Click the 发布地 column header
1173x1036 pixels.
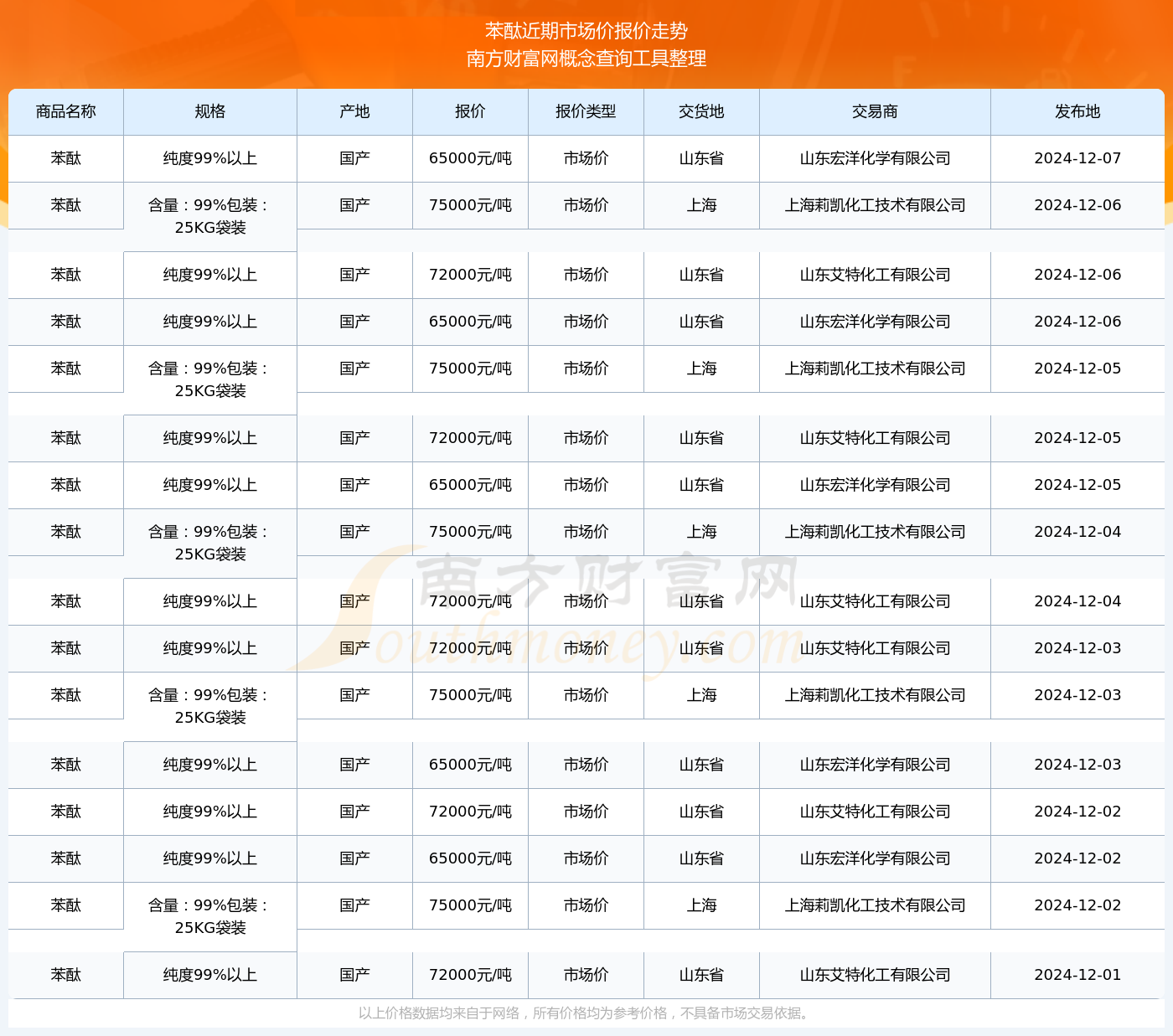[1077, 111]
